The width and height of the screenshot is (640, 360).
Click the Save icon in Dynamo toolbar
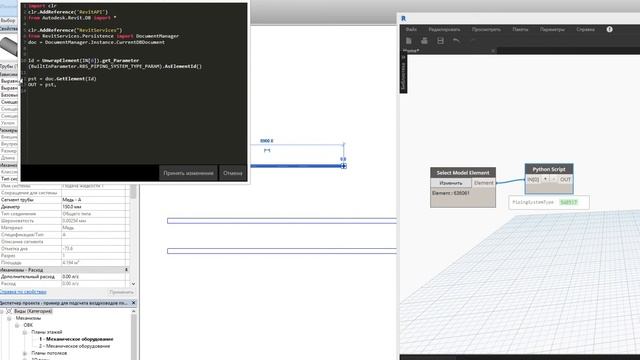440,40
